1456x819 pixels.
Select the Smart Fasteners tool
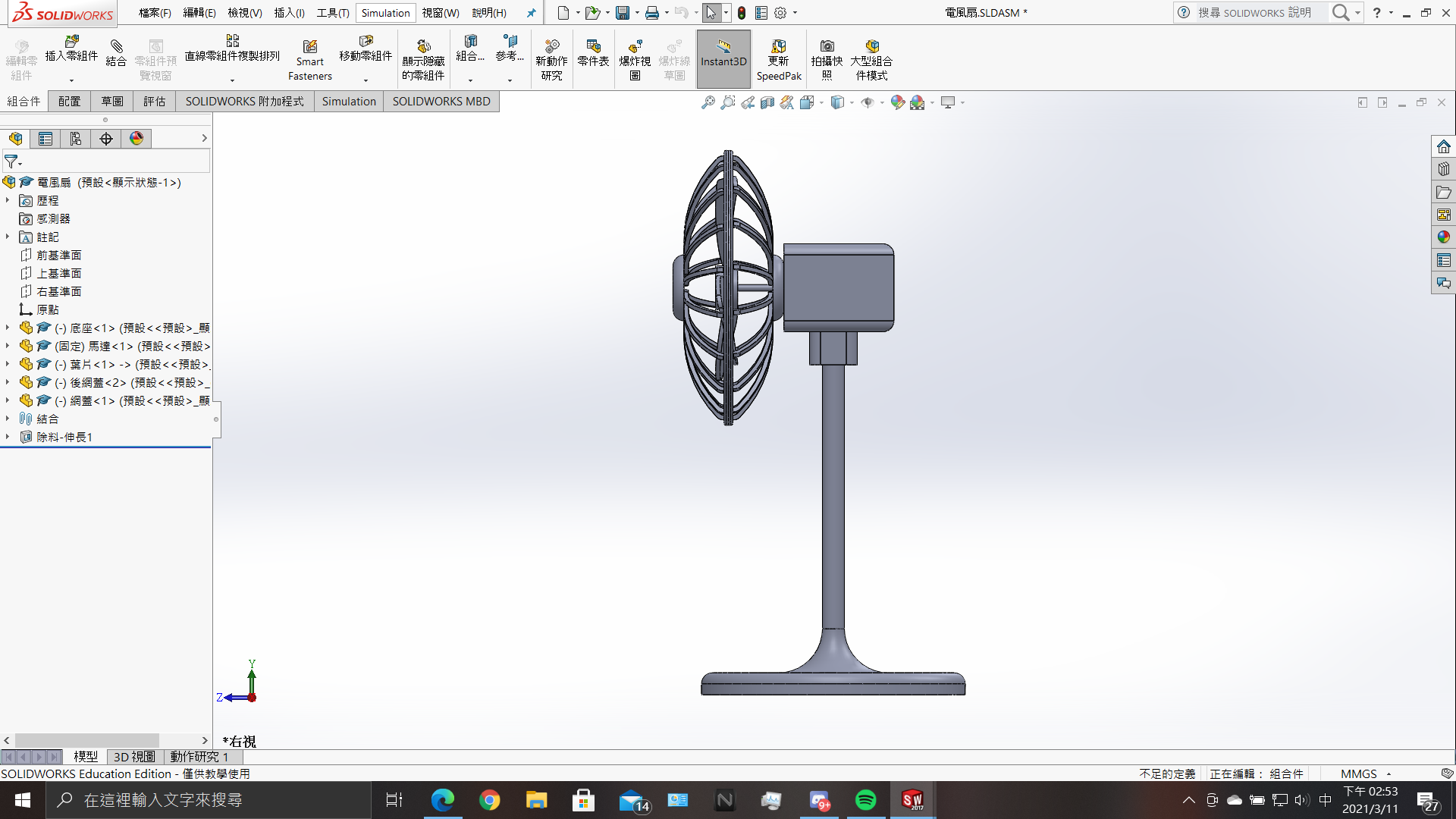[x=309, y=59]
